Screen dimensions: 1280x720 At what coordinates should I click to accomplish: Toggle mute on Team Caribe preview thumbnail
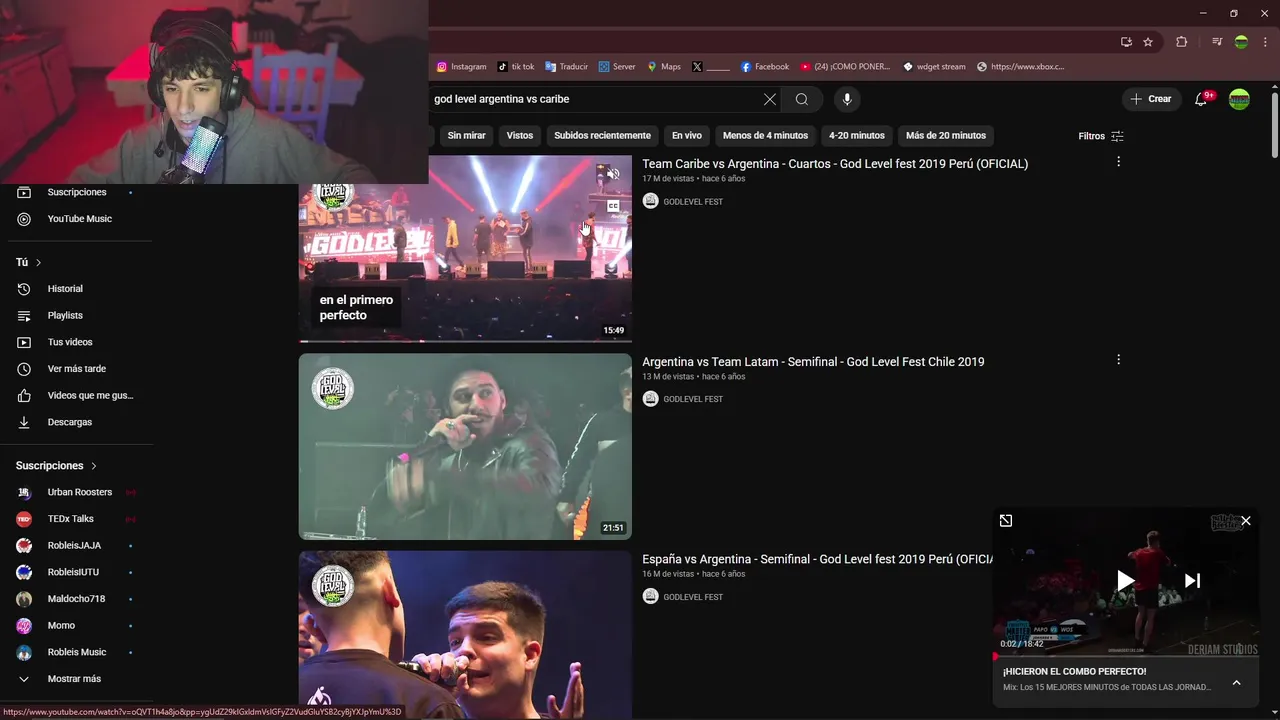pyautogui.click(x=613, y=174)
